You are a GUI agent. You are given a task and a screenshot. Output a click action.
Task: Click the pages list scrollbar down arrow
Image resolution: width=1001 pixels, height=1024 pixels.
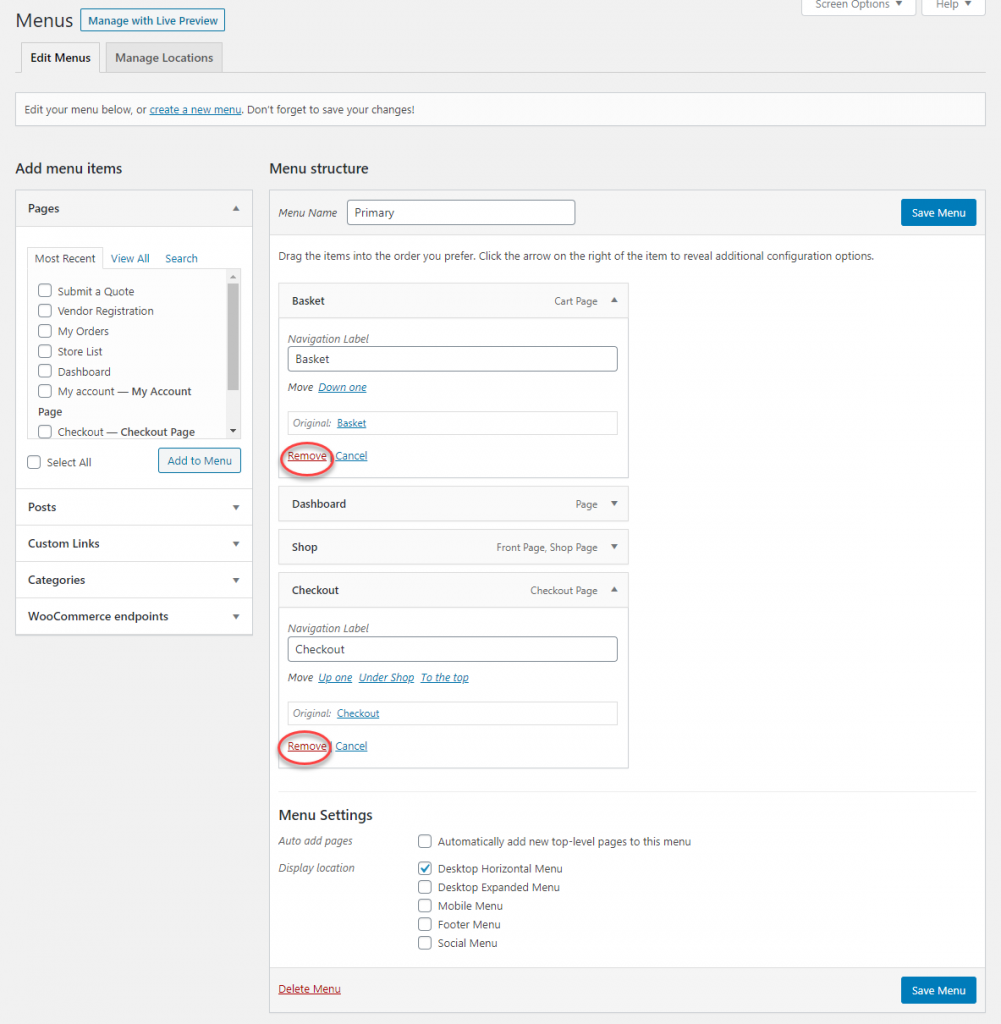pos(233,431)
